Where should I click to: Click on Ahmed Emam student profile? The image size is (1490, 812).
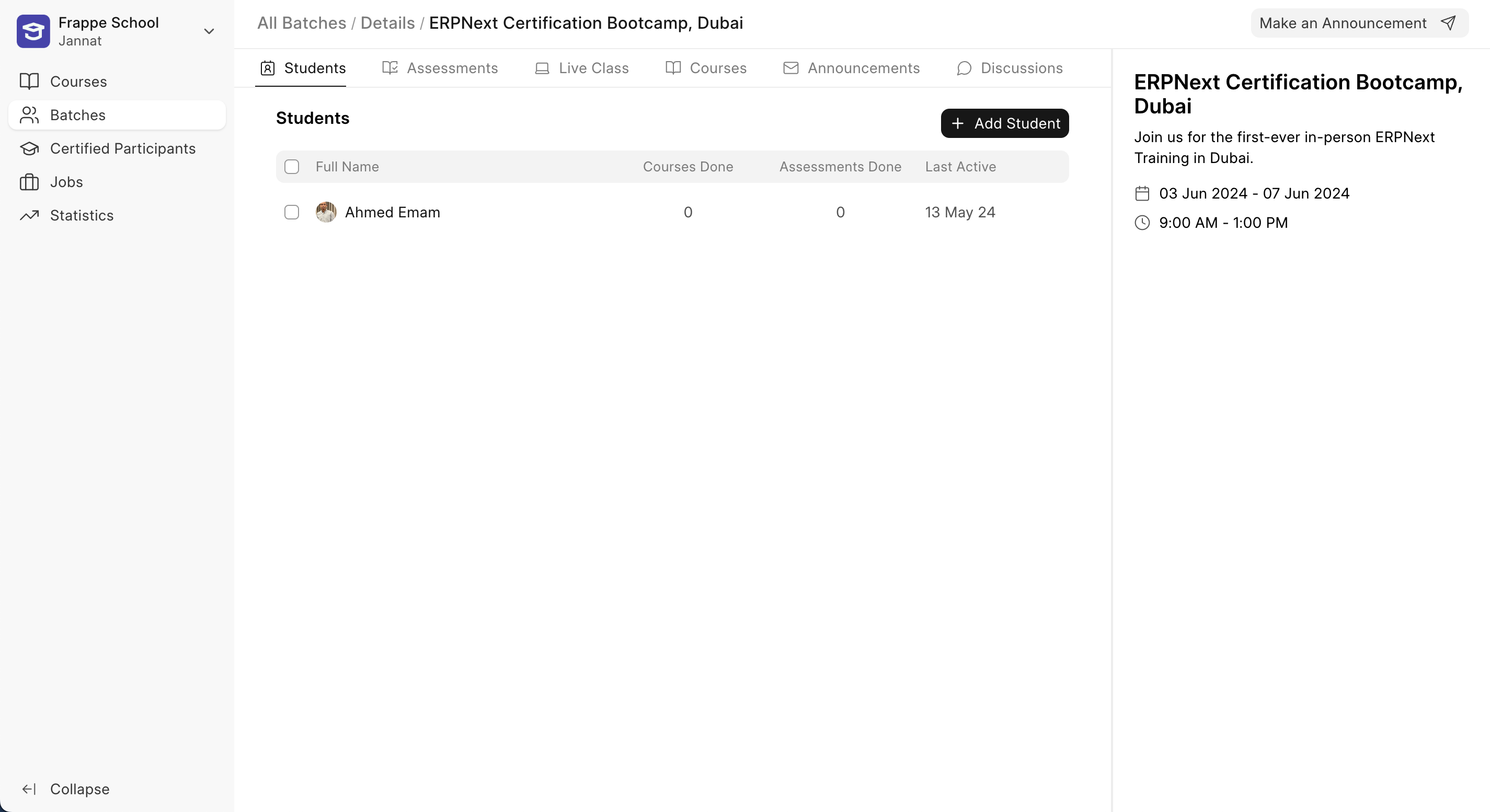[x=392, y=212]
